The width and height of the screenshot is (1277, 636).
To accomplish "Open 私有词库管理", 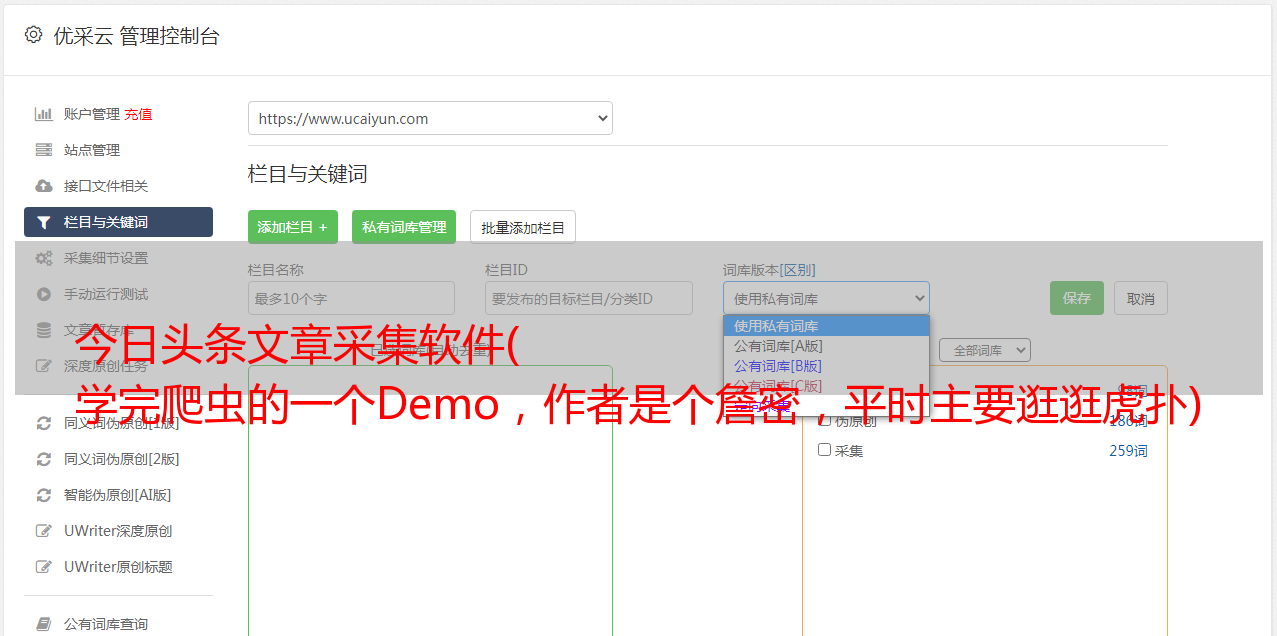I will tap(404, 227).
